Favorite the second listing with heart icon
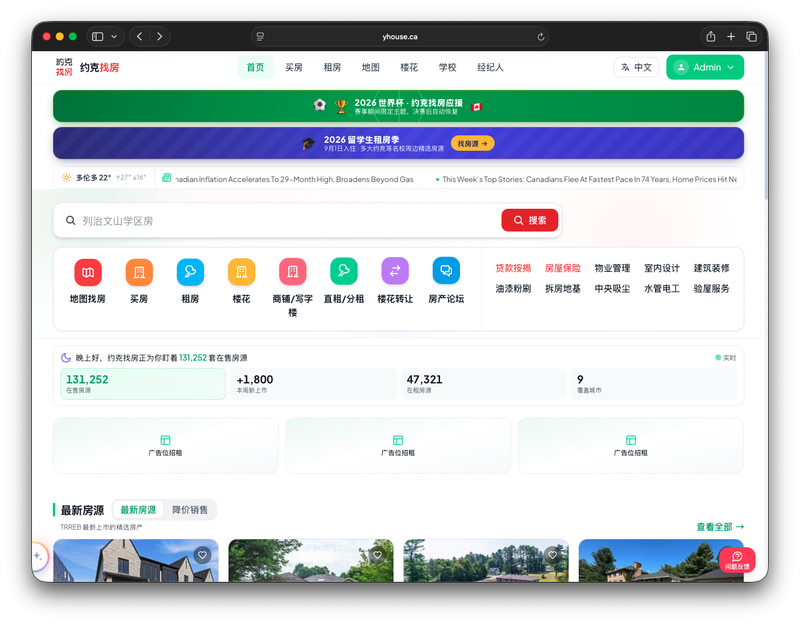Viewport: 800px width, 624px height. coord(377,555)
